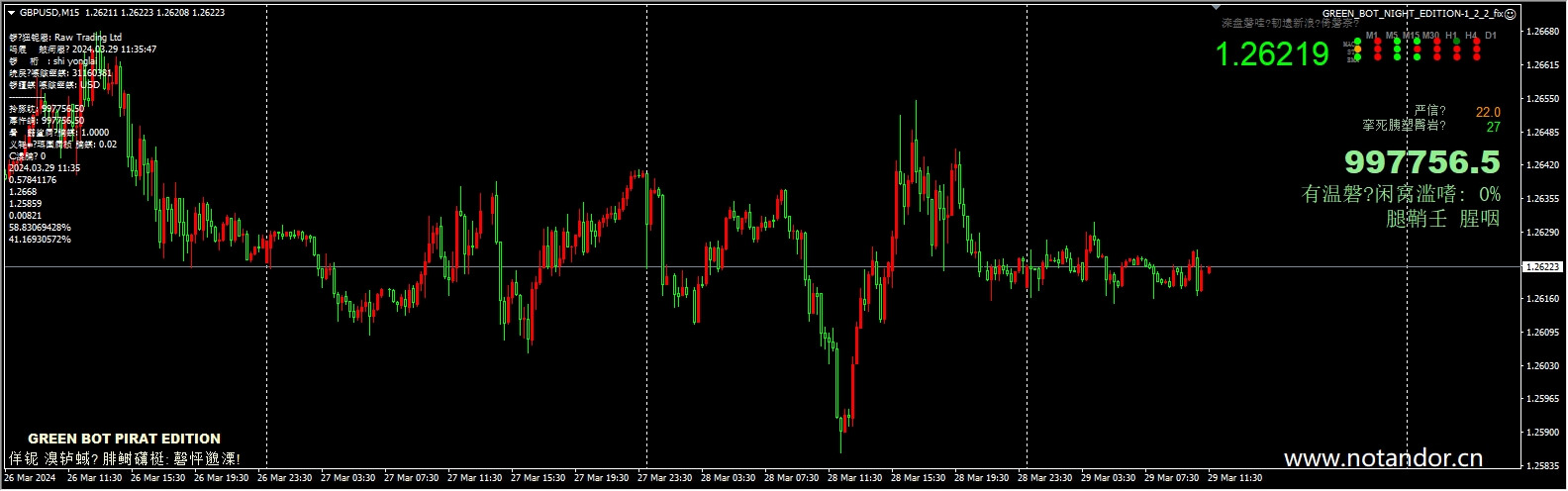Click the GREEN BOT PIRAT EDITION label
This screenshot has height=491, width=1568.
125,439
